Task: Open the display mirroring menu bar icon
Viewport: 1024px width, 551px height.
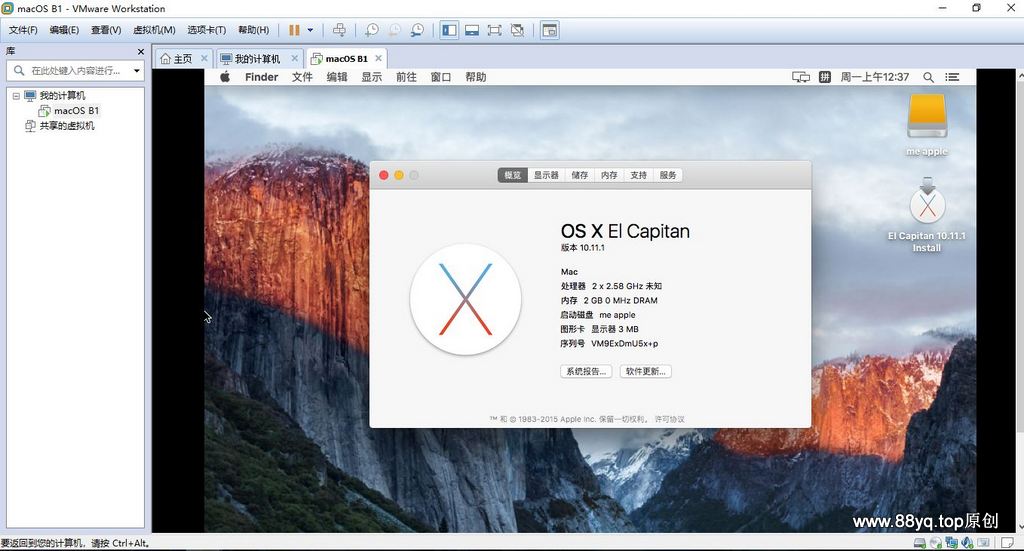Action: [801, 77]
